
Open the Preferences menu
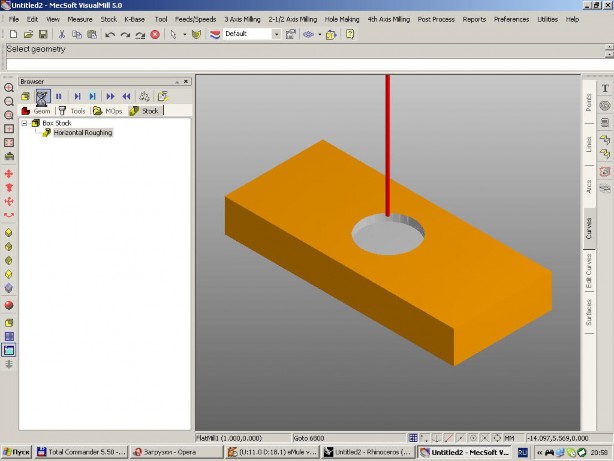click(x=511, y=19)
